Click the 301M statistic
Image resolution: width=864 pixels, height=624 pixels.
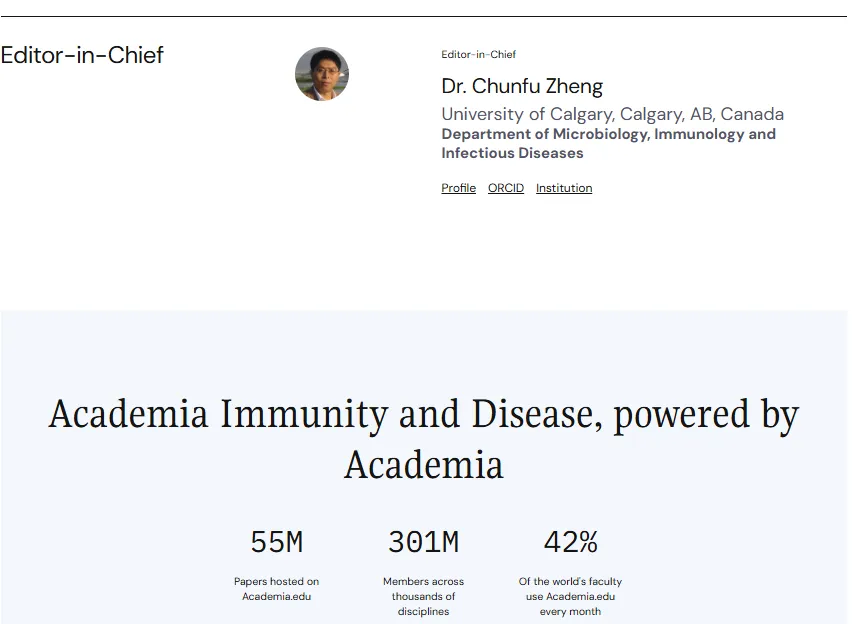point(423,543)
